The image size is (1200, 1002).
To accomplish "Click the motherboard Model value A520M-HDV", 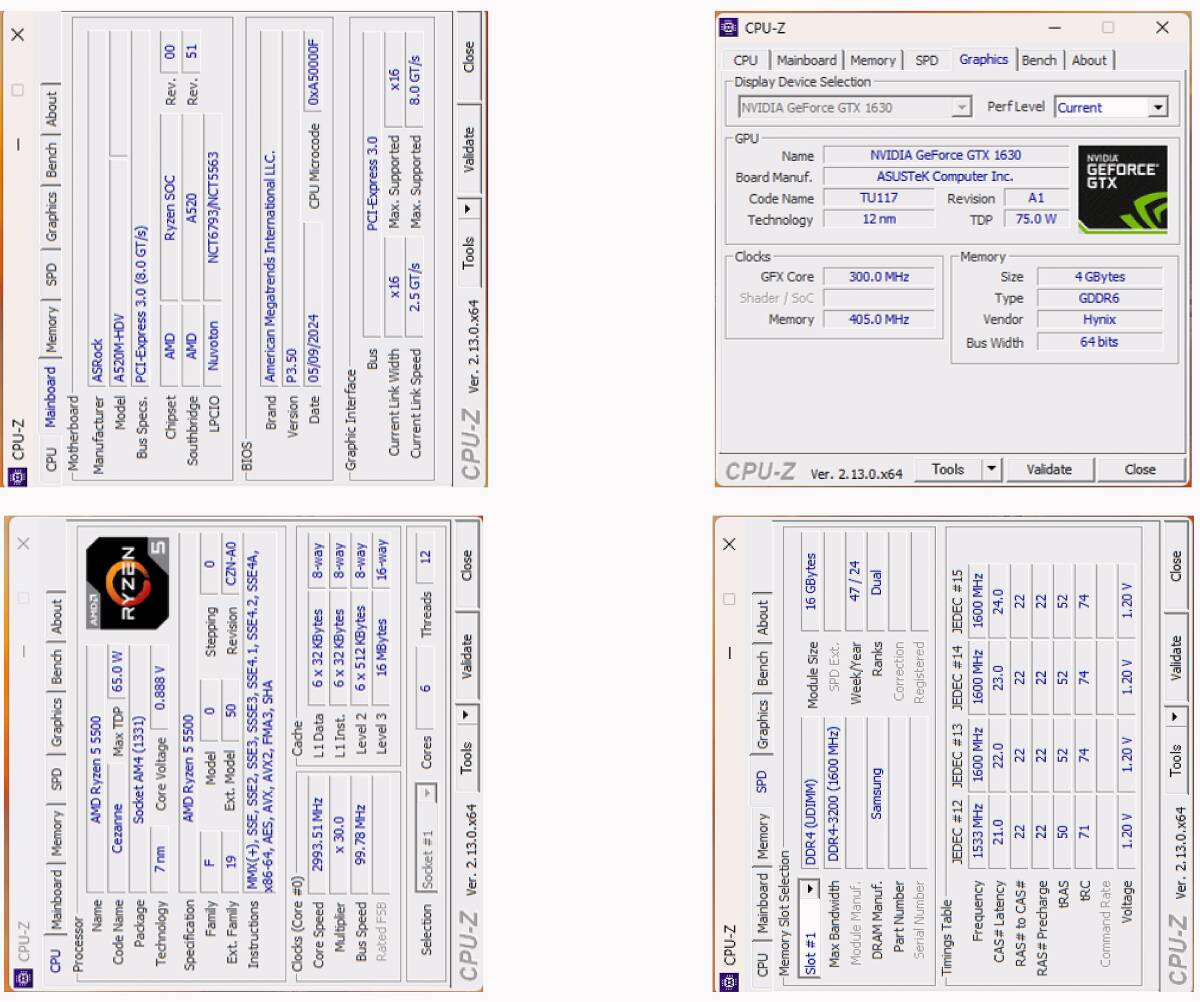I will point(120,271).
